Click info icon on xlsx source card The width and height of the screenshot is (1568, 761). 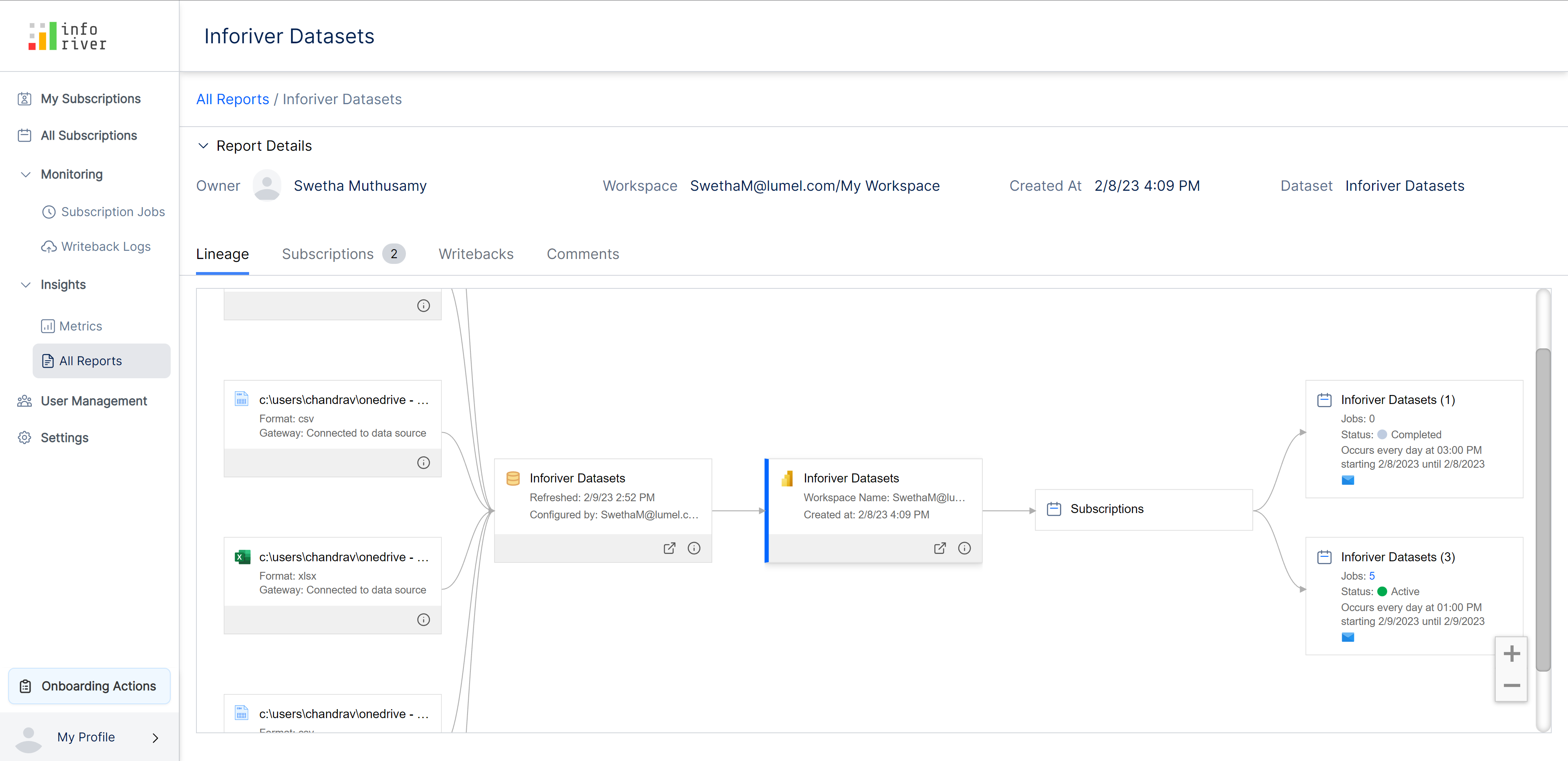click(423, 620)
